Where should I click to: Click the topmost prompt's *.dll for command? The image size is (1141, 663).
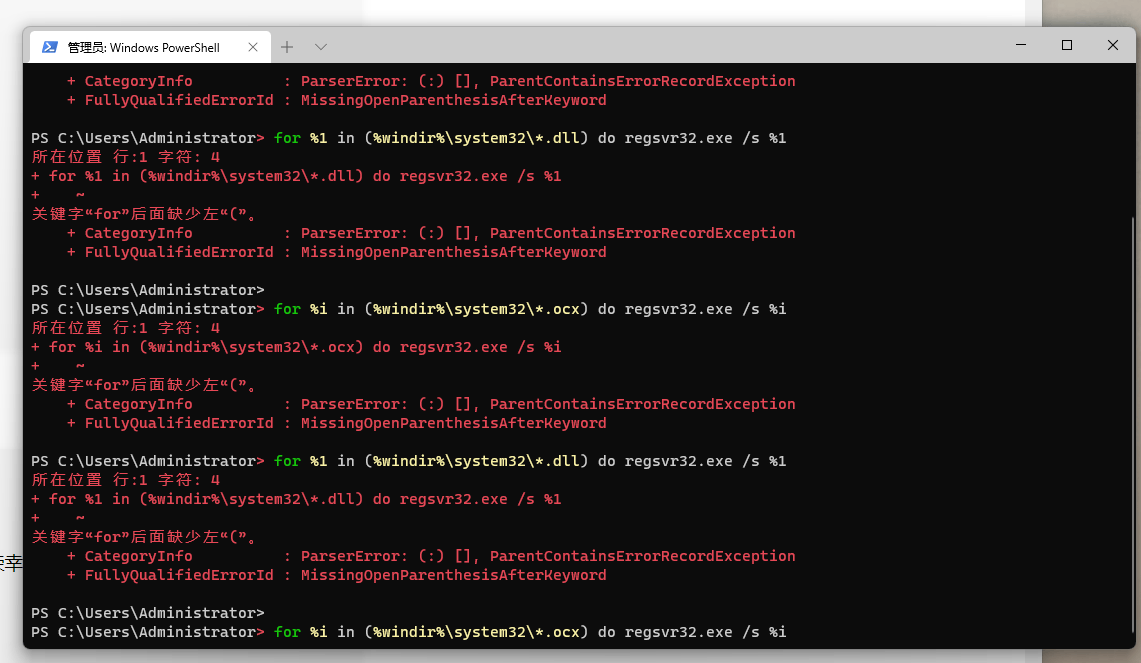(x=530, y=138)
